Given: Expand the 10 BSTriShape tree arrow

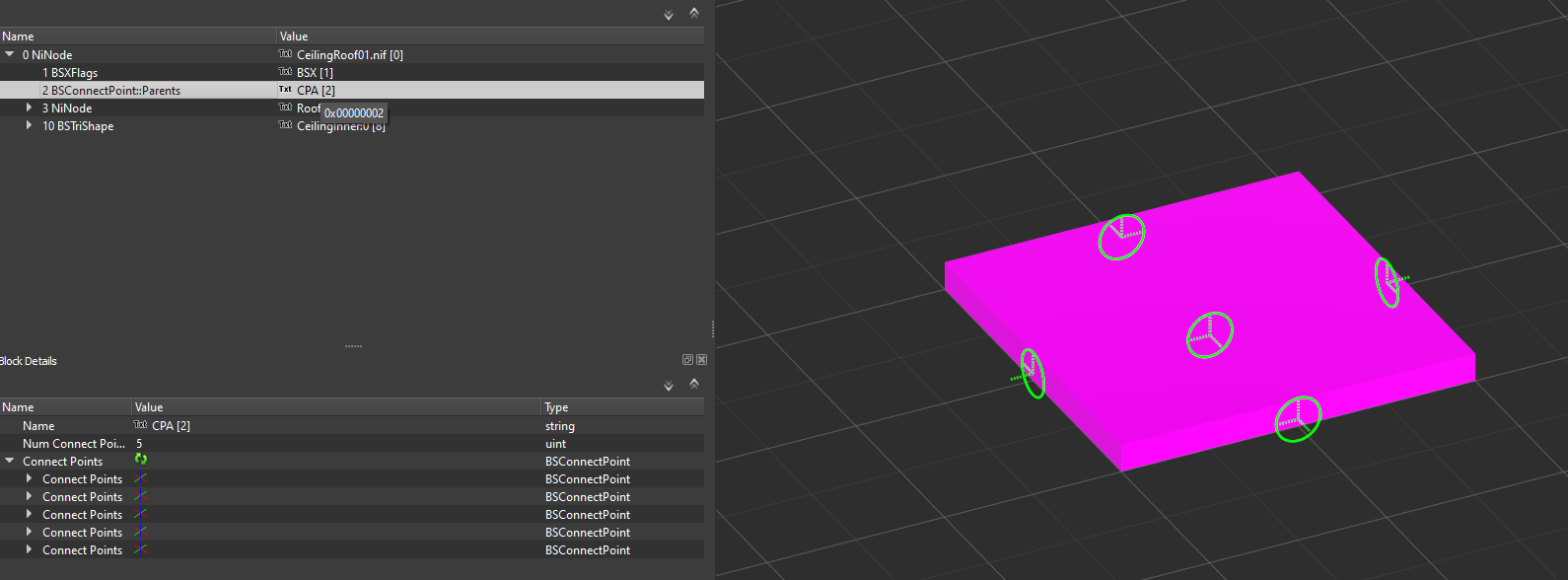Looking at the screenshot, I should pos(29,125).
